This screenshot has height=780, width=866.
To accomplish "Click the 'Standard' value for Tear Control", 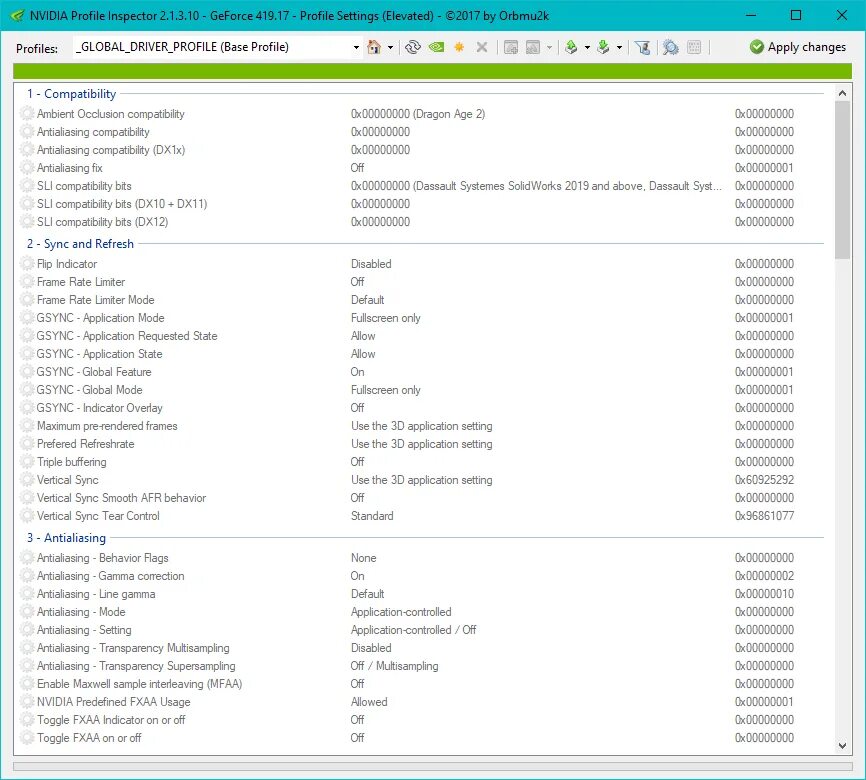I will (372, 516).
